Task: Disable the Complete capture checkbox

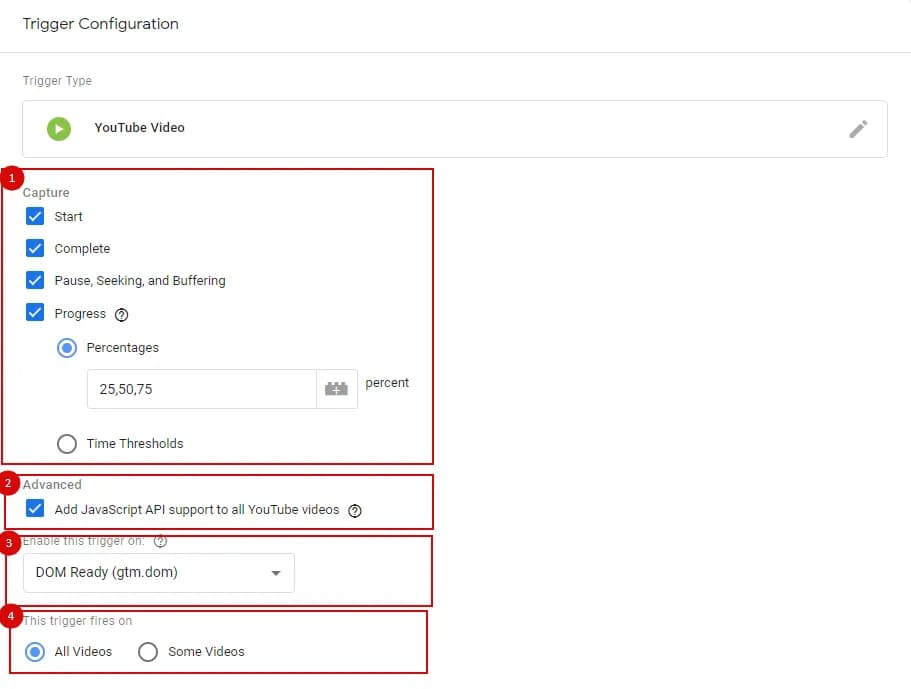Action: (35, 248)
